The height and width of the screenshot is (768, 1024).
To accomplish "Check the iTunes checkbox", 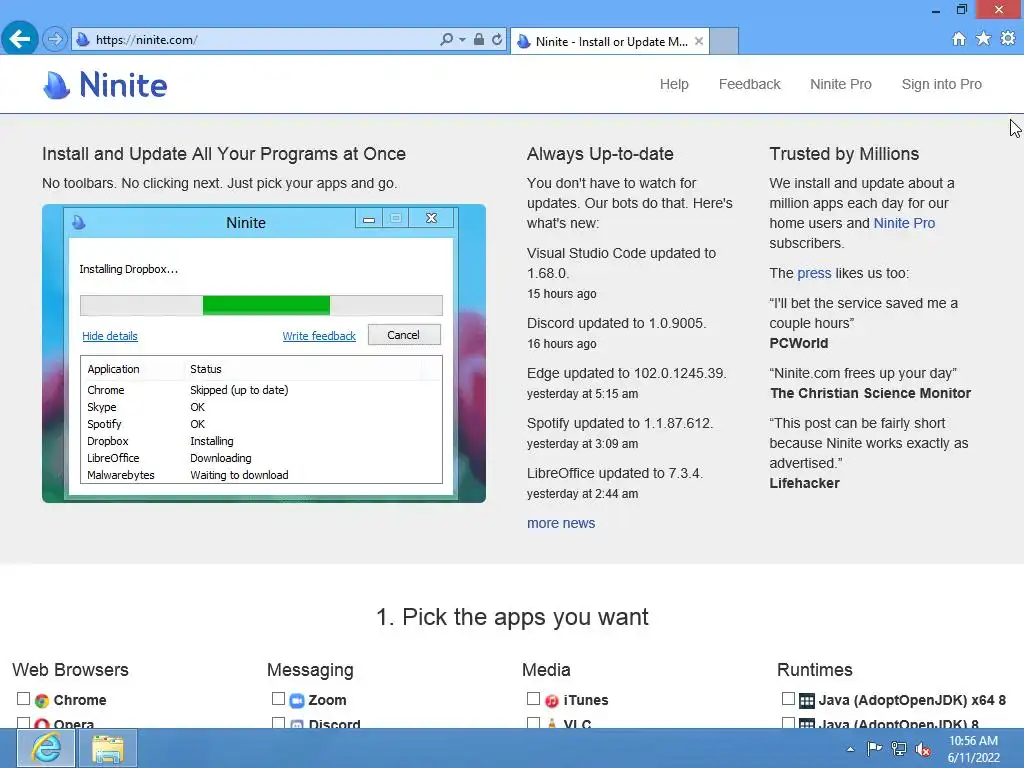I will click(534, 699).
